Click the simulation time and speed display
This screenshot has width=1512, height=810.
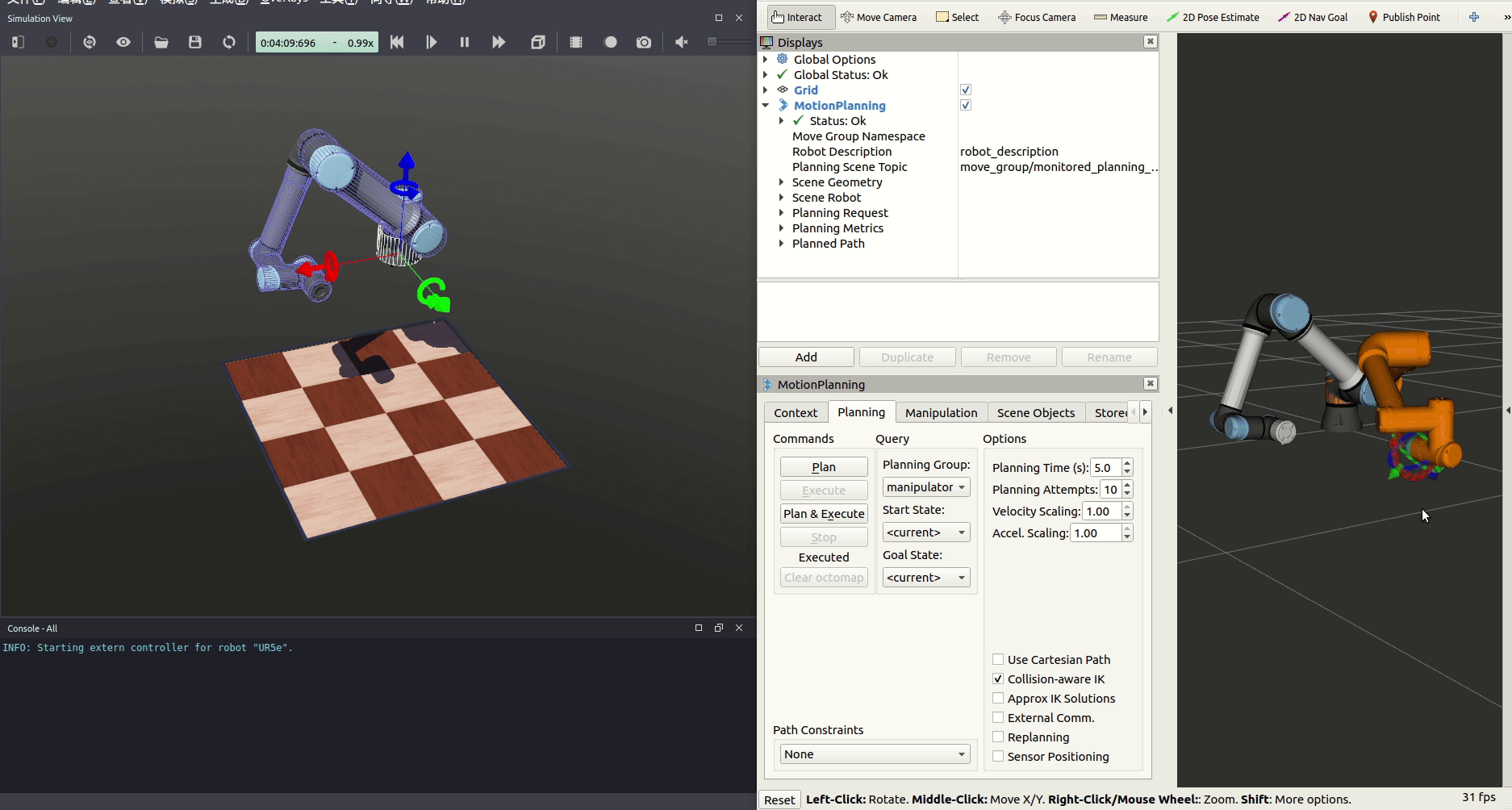(x=317, y=42)
